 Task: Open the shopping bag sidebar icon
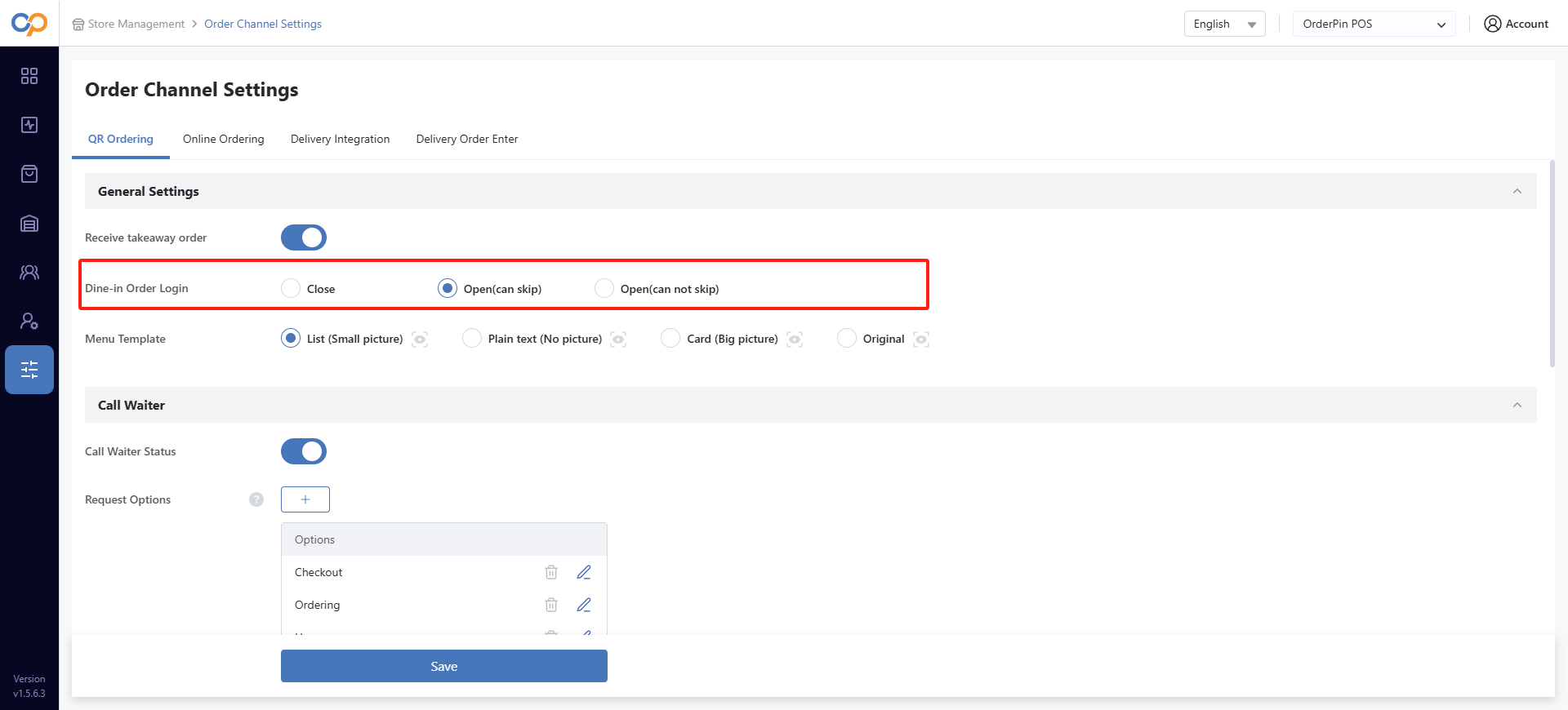point(29,174)
